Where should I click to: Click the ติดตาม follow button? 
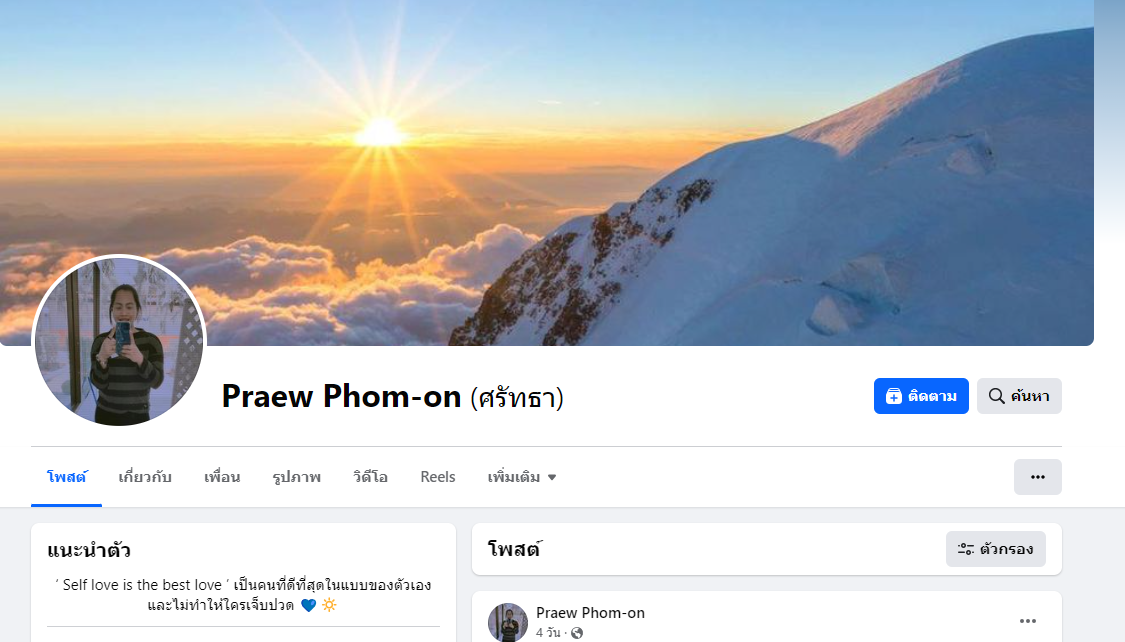coord(921,396)
